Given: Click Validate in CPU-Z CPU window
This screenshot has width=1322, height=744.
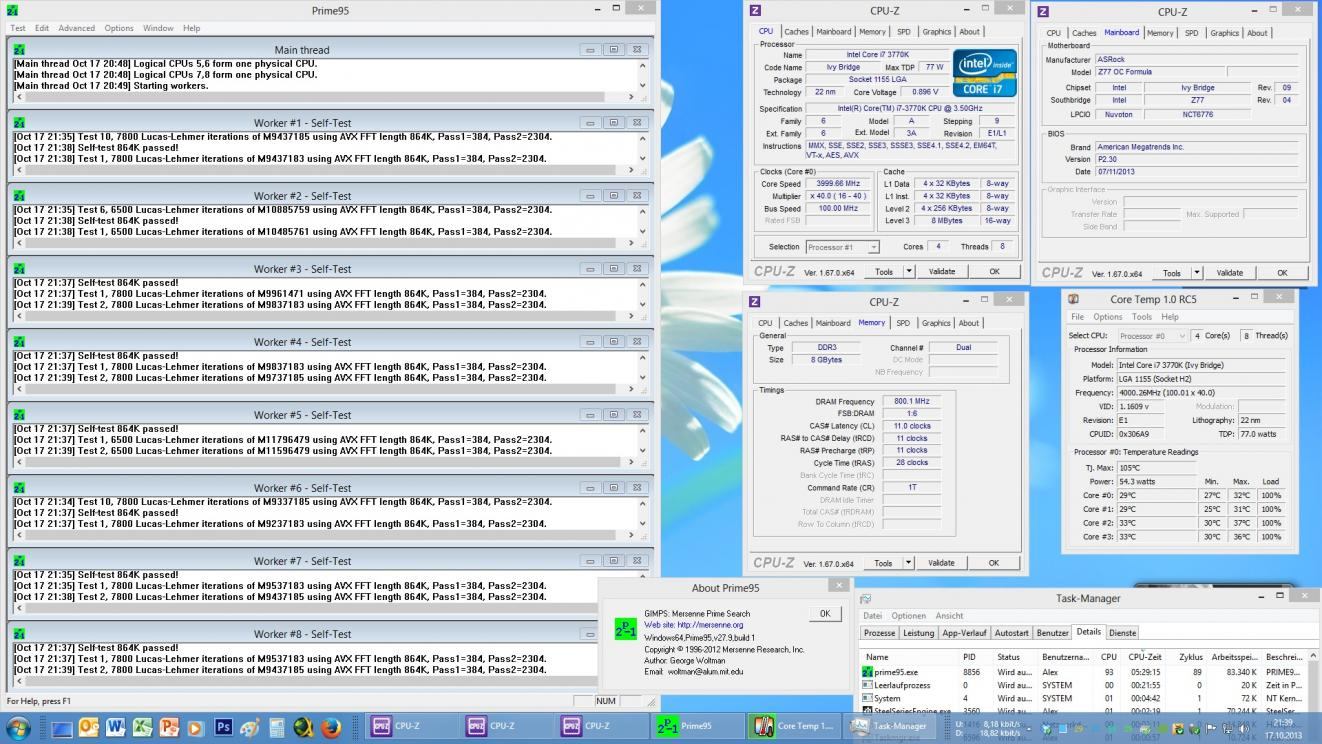Looking at the screenshot, I should click(x=941, y=271).
